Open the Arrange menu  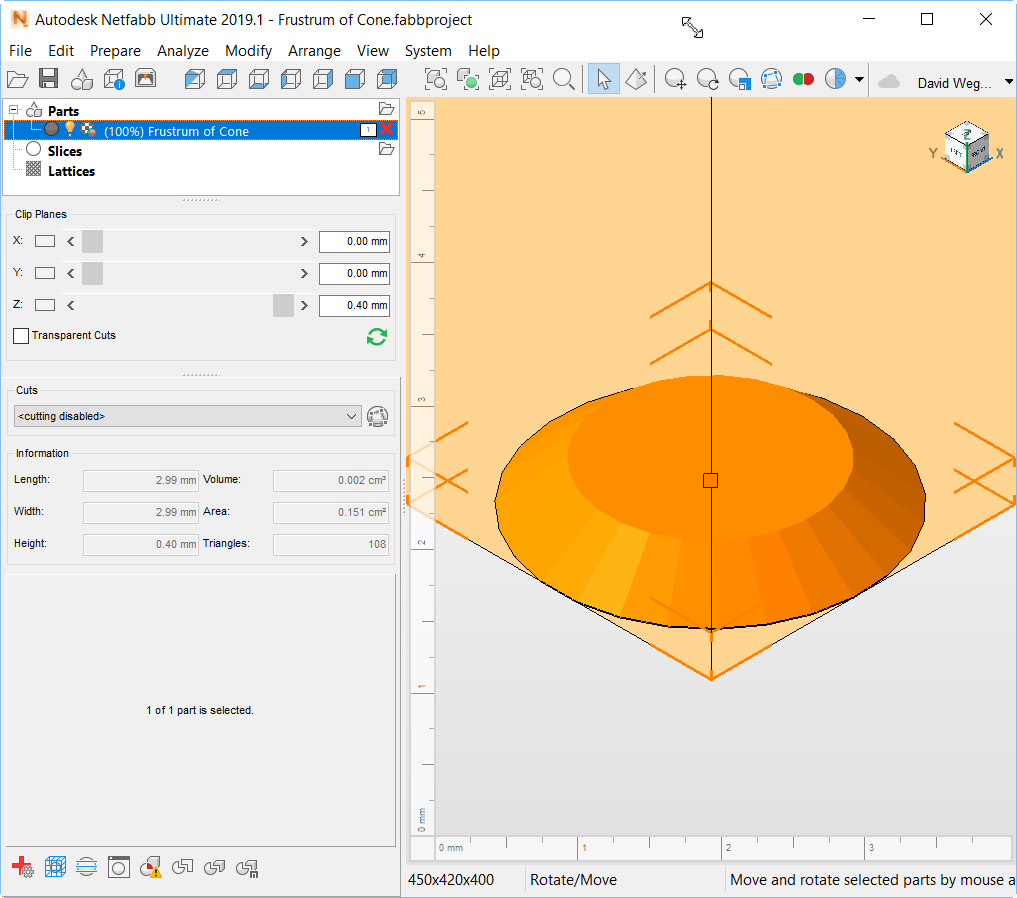tap(314, 50)
